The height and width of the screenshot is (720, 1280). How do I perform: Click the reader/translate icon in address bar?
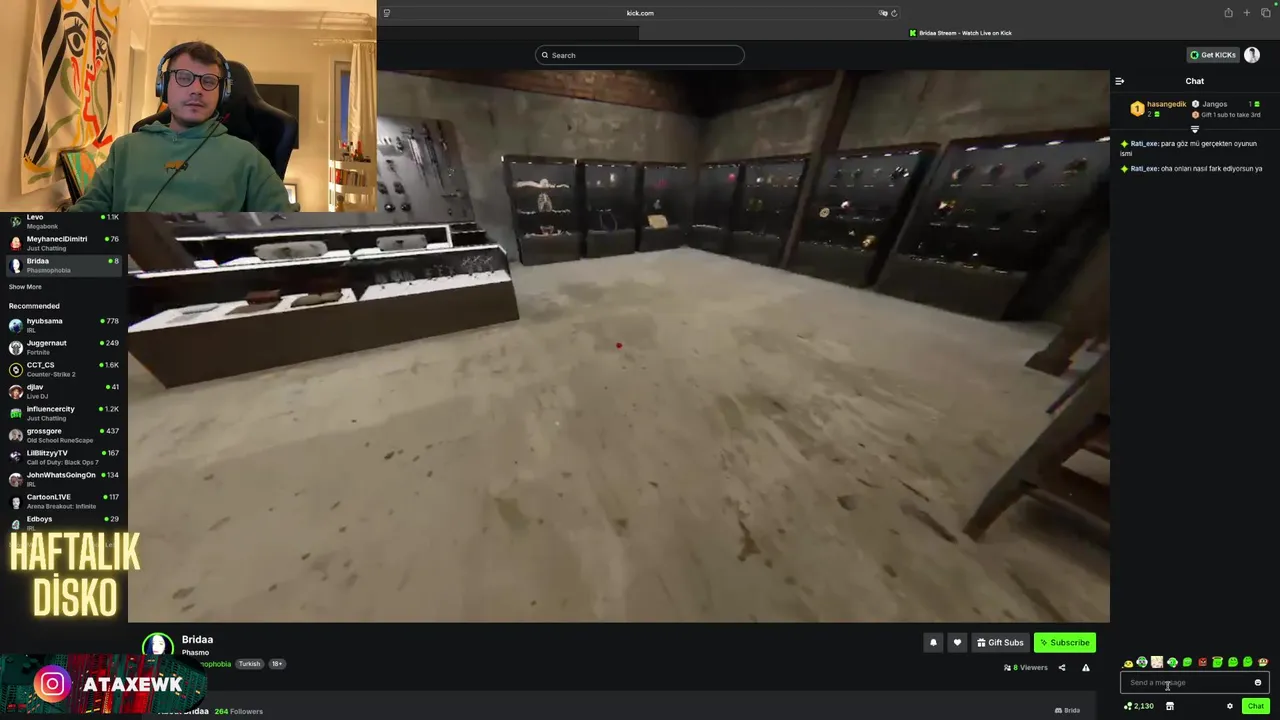coord(883,13)
